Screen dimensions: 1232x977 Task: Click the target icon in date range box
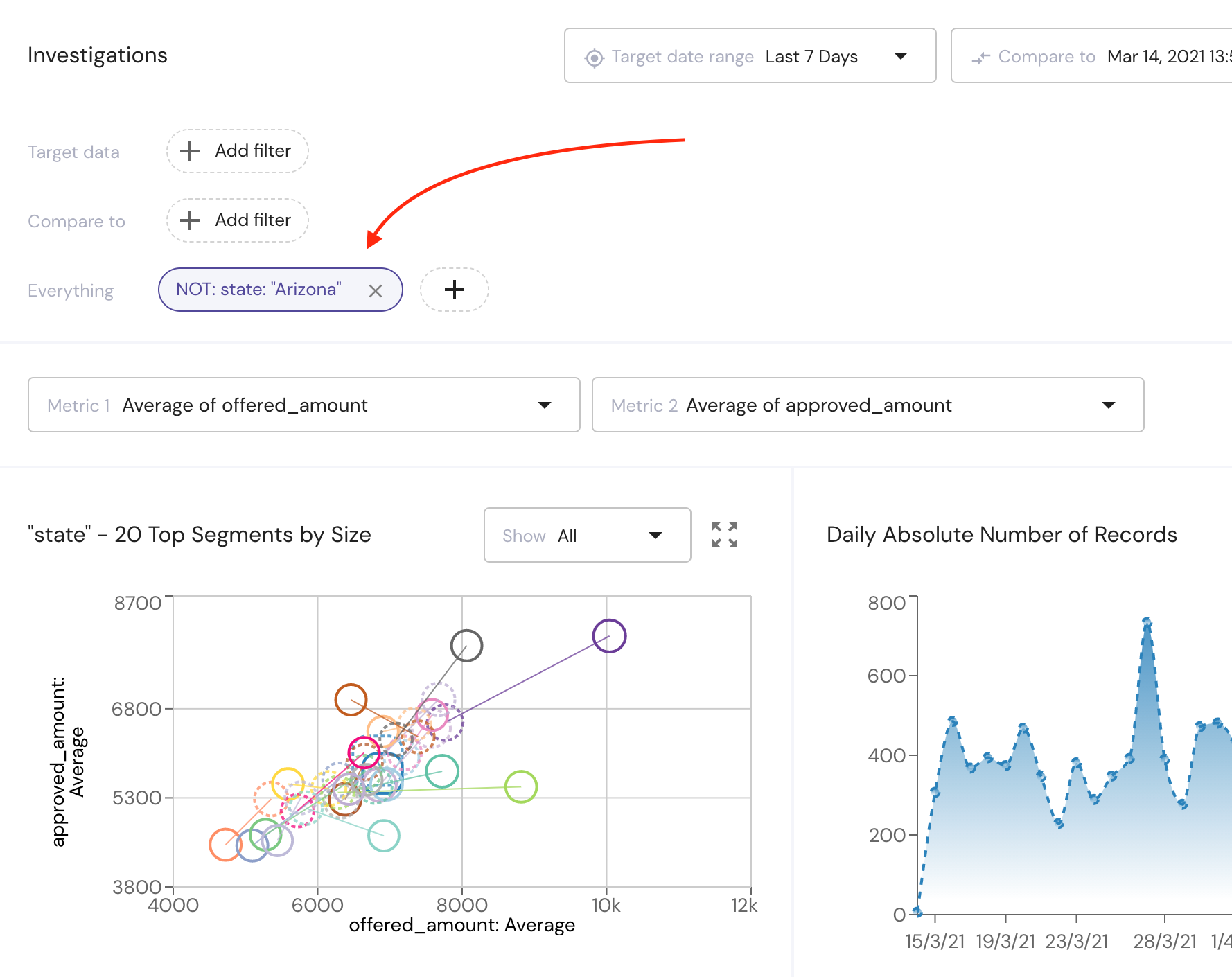[x=595, y=58]
